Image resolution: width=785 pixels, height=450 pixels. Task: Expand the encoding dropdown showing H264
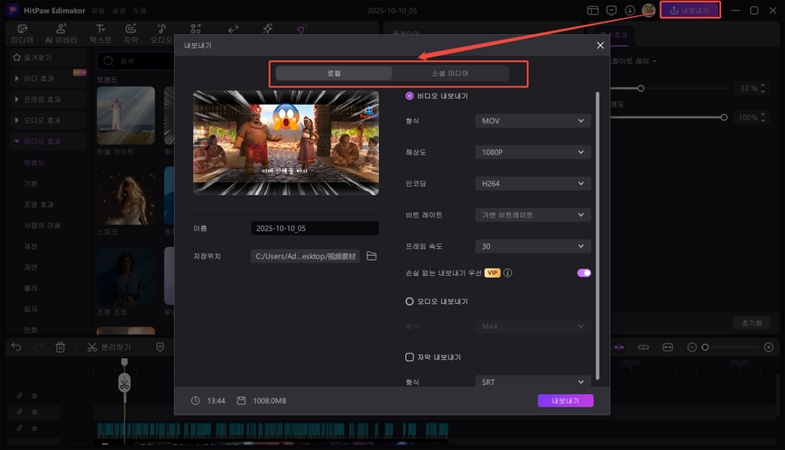pos(532,184)
